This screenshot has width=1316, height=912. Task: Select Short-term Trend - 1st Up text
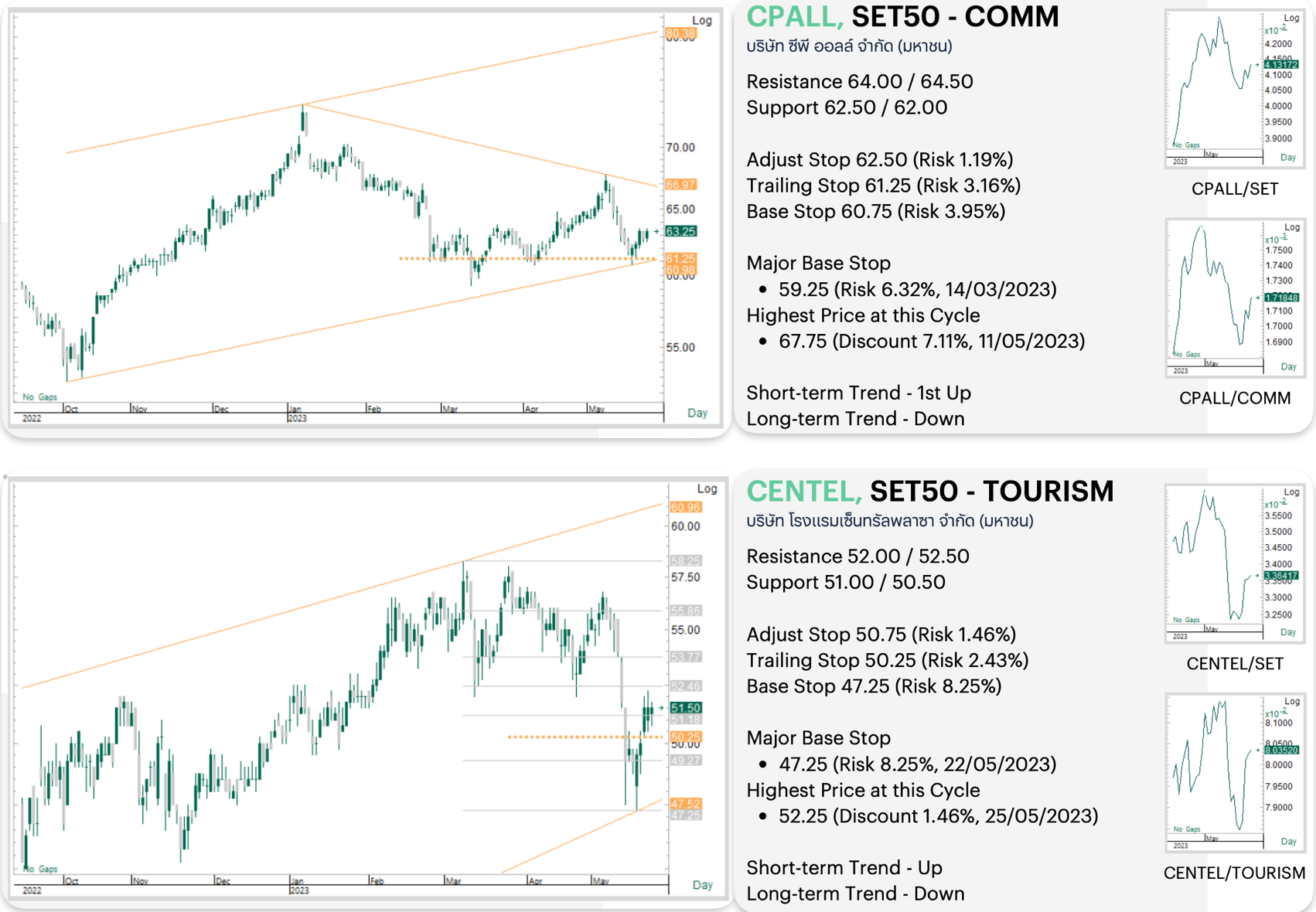(858, 393)
